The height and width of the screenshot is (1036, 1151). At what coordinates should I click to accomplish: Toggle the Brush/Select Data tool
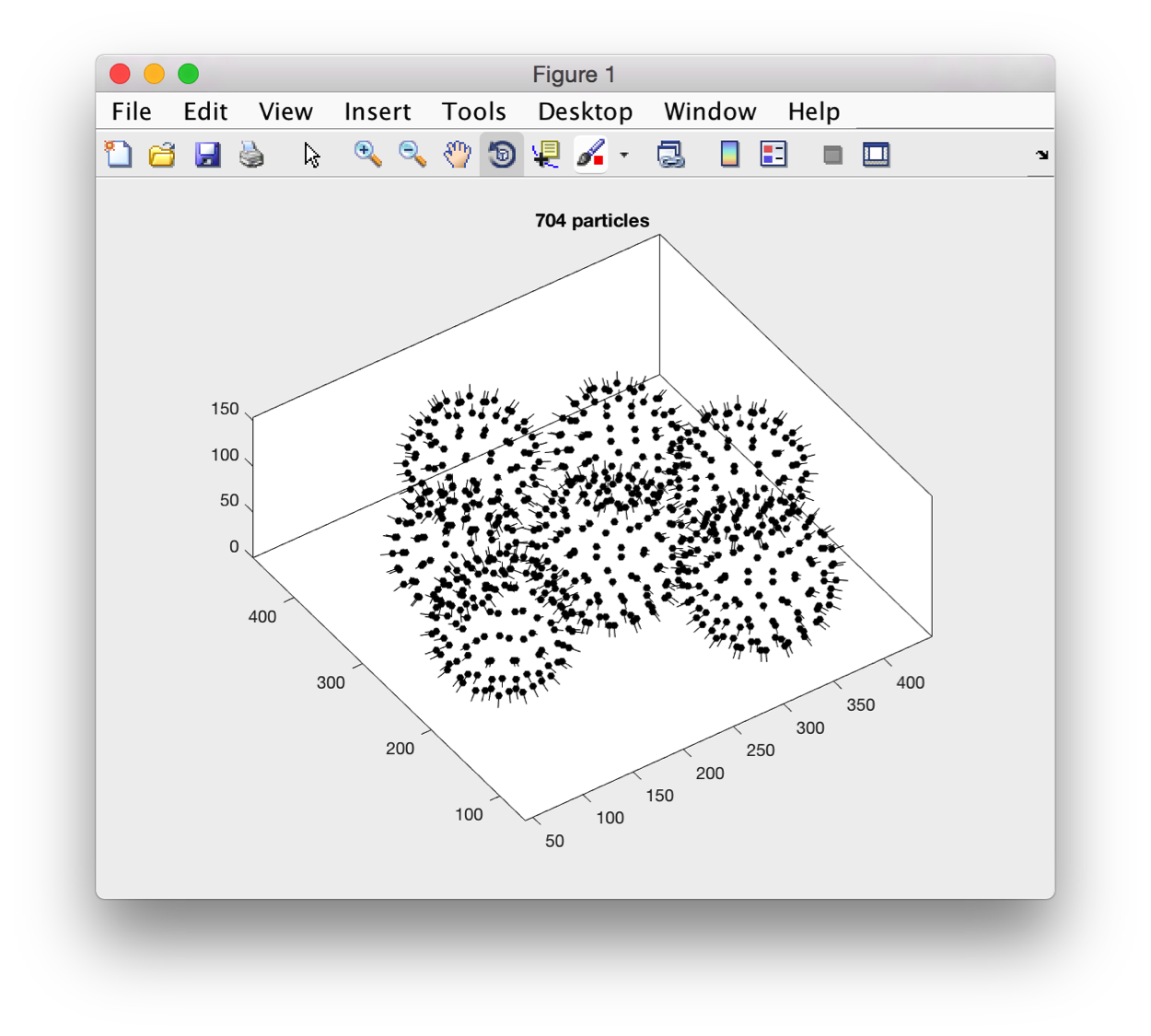coord(590,154)
